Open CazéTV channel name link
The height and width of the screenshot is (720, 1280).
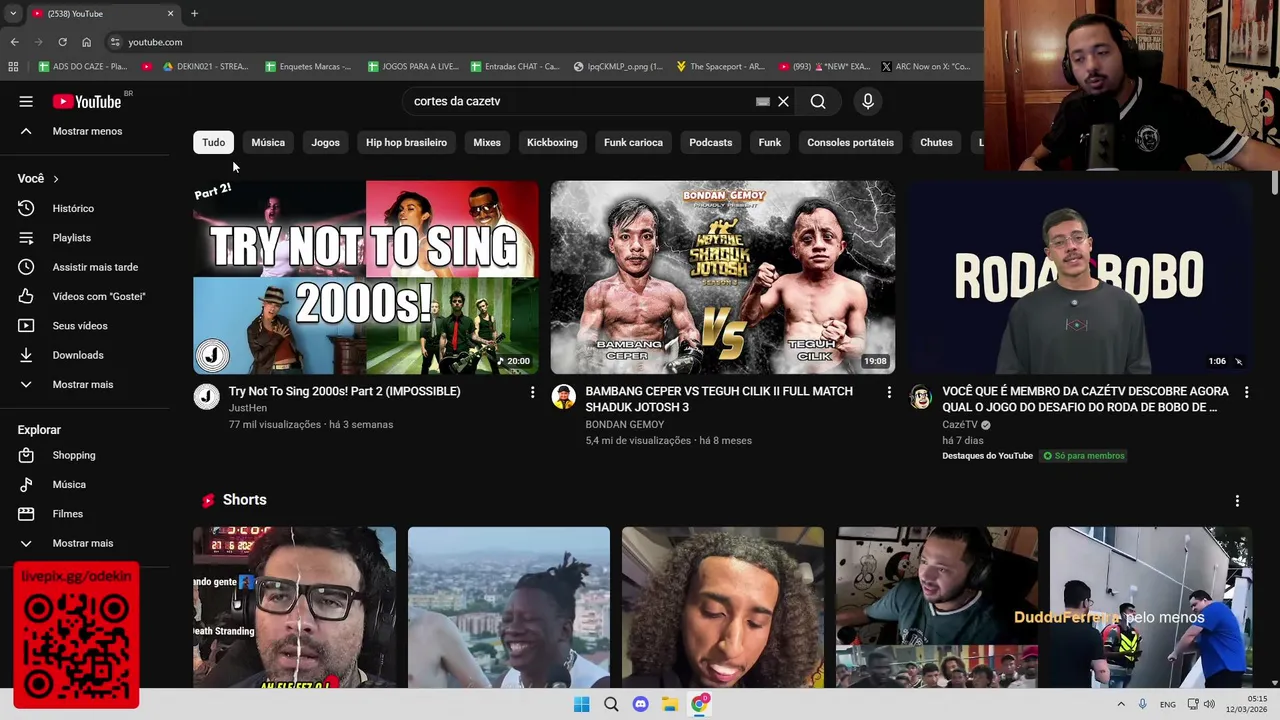point(960,424)
